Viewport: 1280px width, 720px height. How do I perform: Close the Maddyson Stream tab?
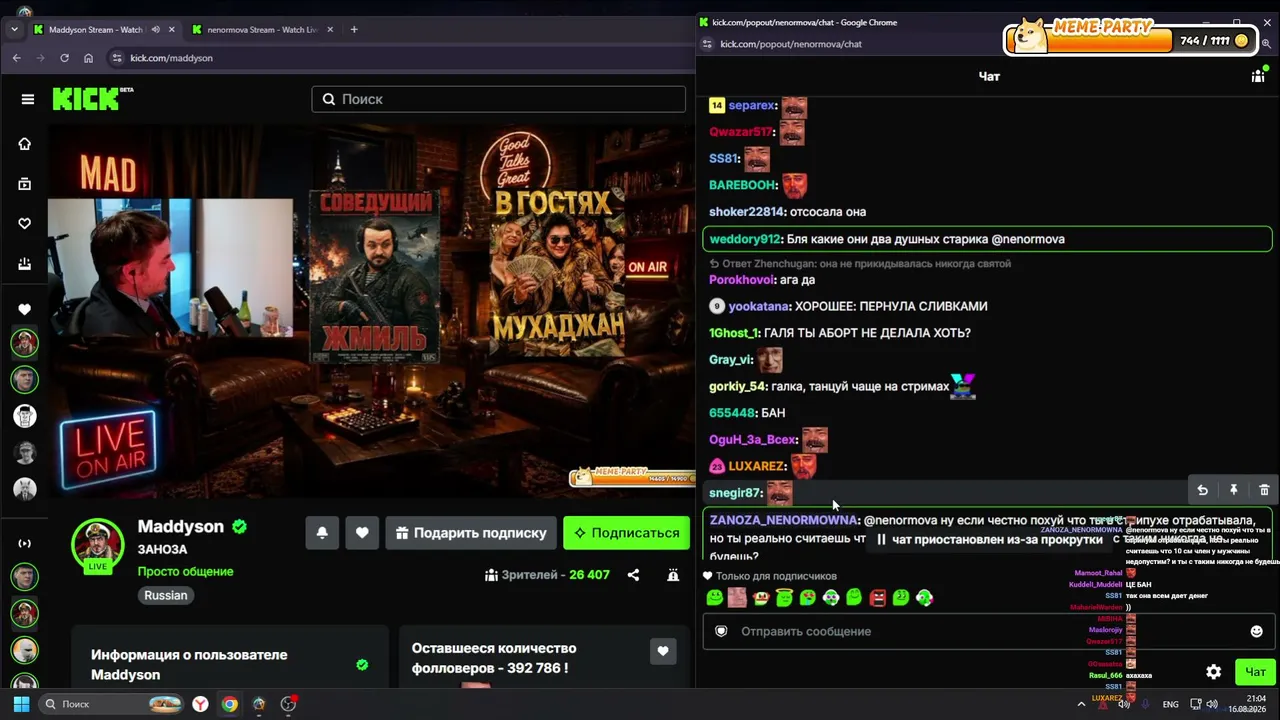pyautogui.click(x=172, y=30)
